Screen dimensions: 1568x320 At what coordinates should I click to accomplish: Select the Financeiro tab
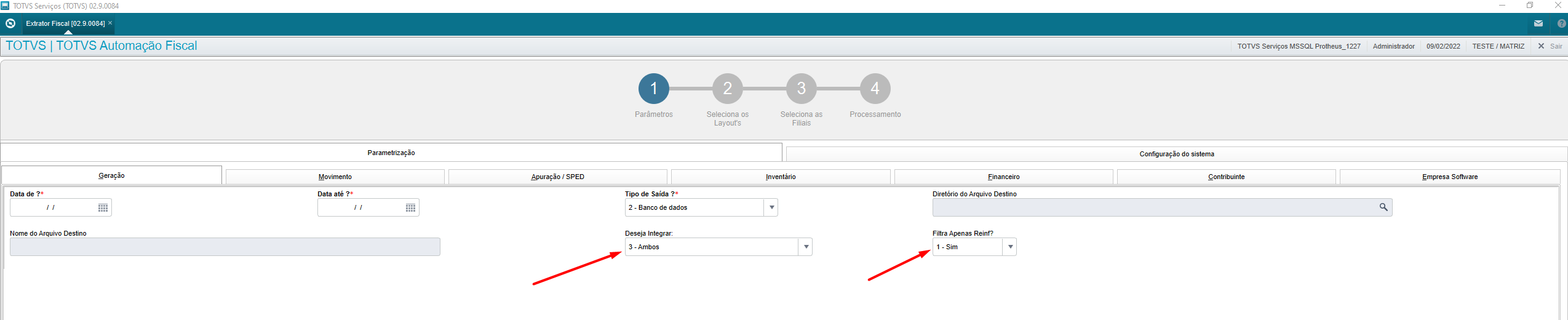(1004, 177)
